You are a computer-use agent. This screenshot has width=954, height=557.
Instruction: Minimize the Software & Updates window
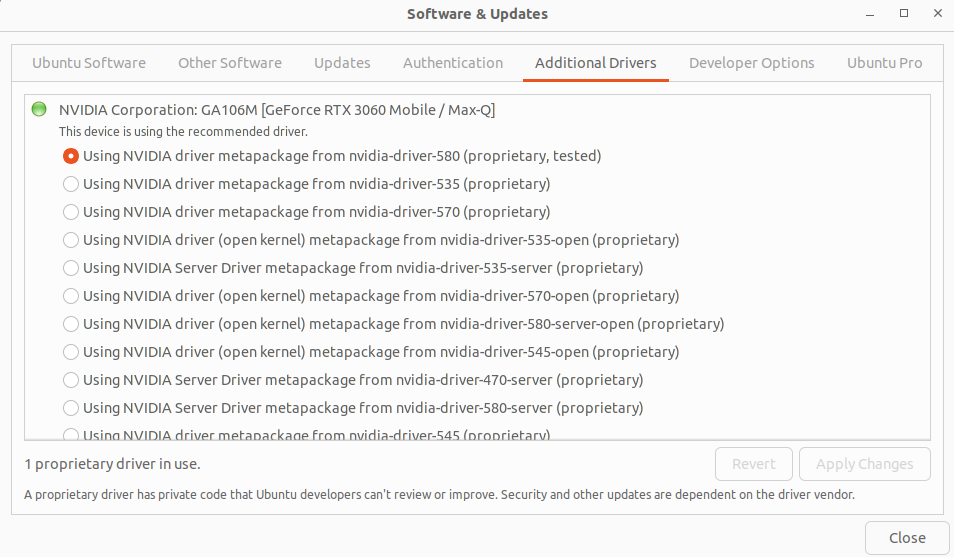(870, 14)
